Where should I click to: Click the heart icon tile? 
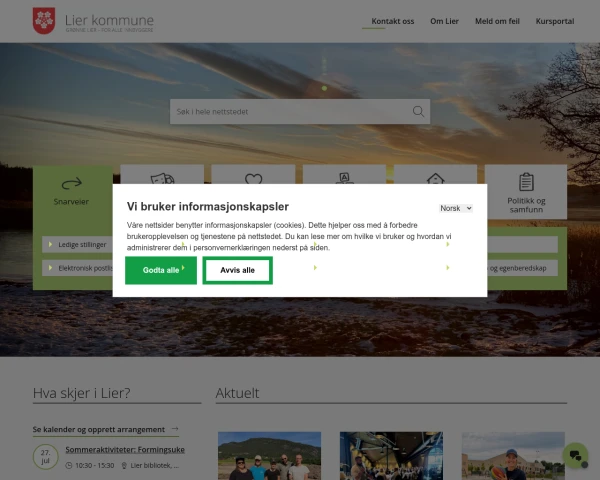coord(253,175)
